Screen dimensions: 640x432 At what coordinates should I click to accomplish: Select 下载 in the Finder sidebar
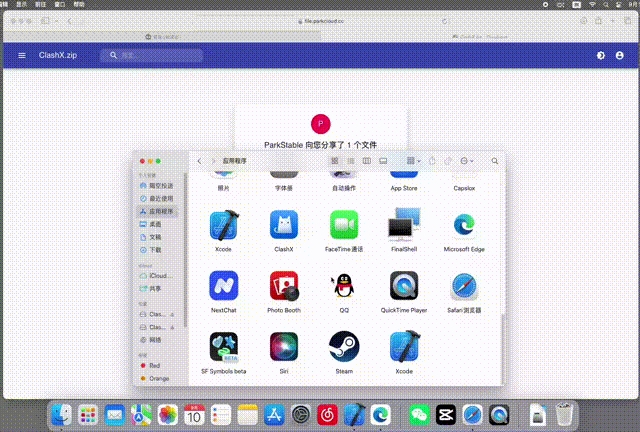(x=155, y=249)
